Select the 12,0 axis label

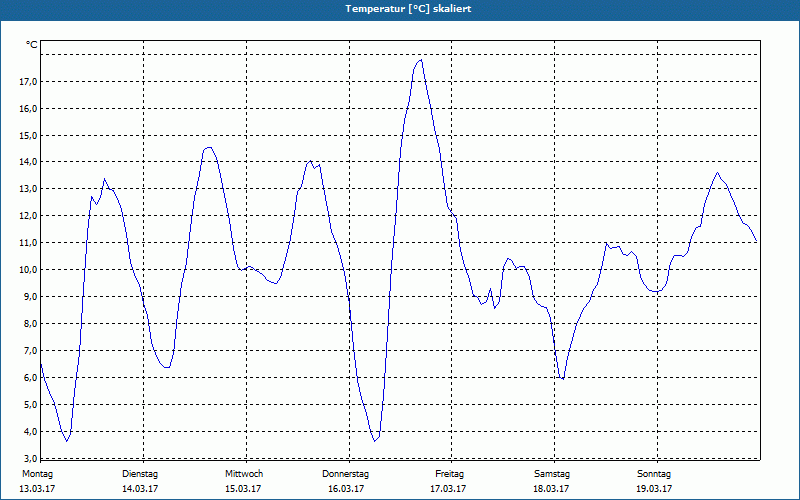coord(28,216)
